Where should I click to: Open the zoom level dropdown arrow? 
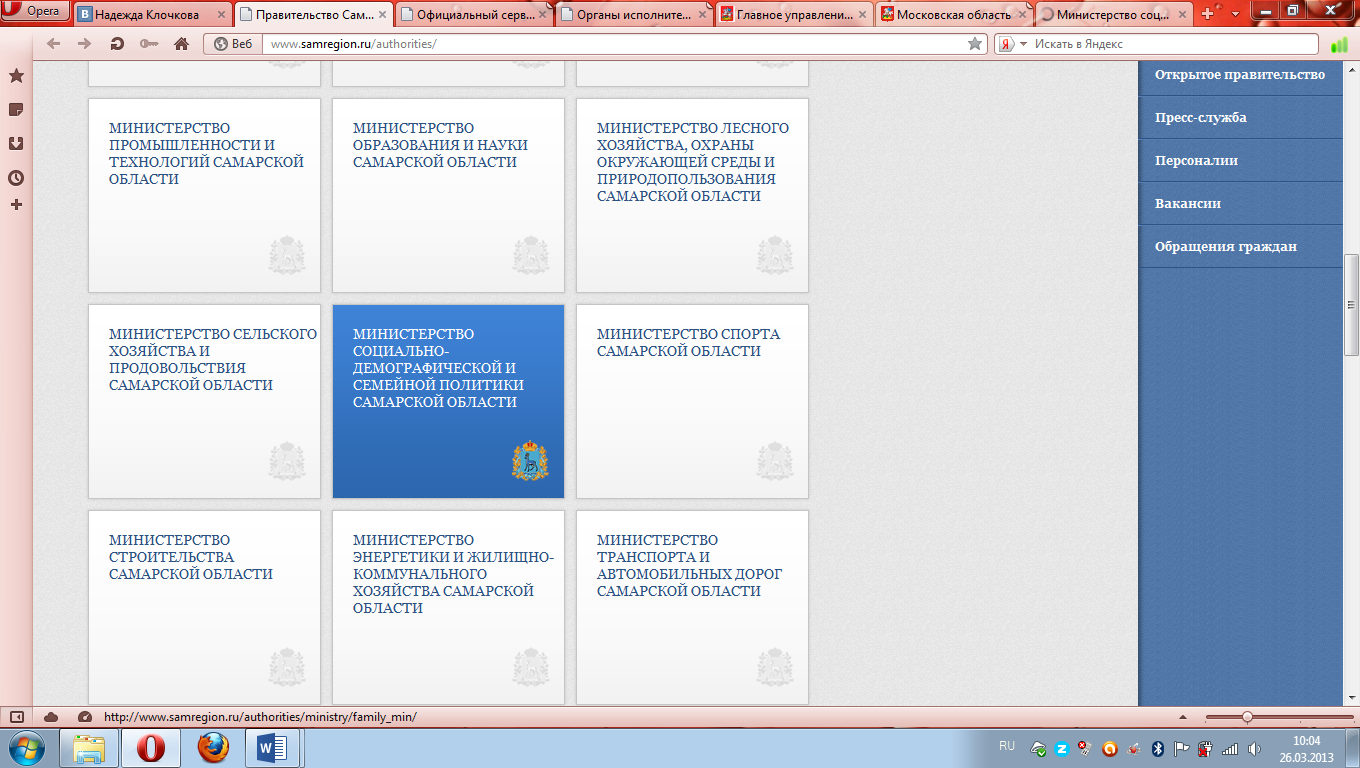point(1183,717)
